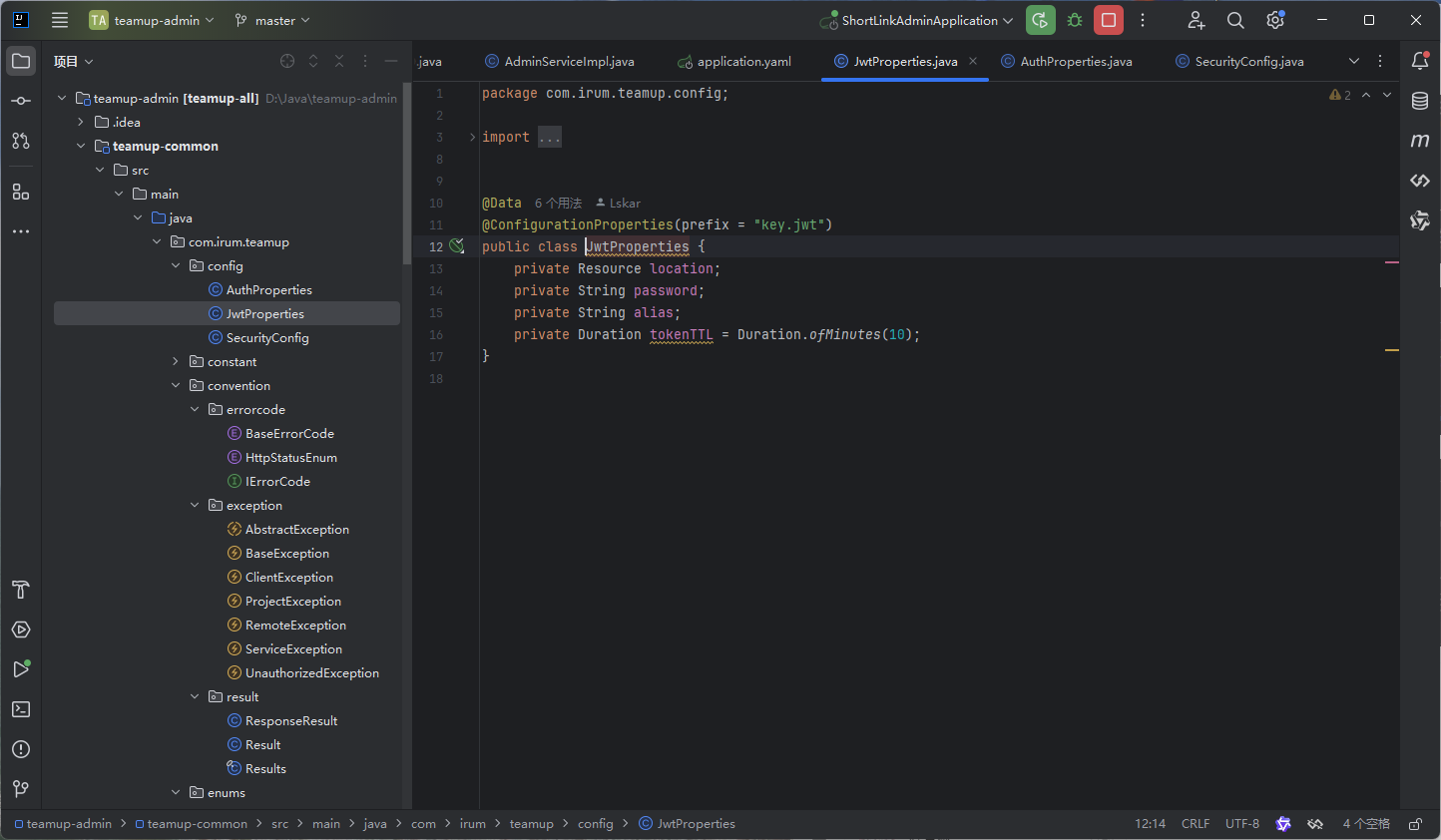The image size is (1441, 840).
Task: Collapse the teamup-common module
Action: pyautogui.click(x=81, y=146)
